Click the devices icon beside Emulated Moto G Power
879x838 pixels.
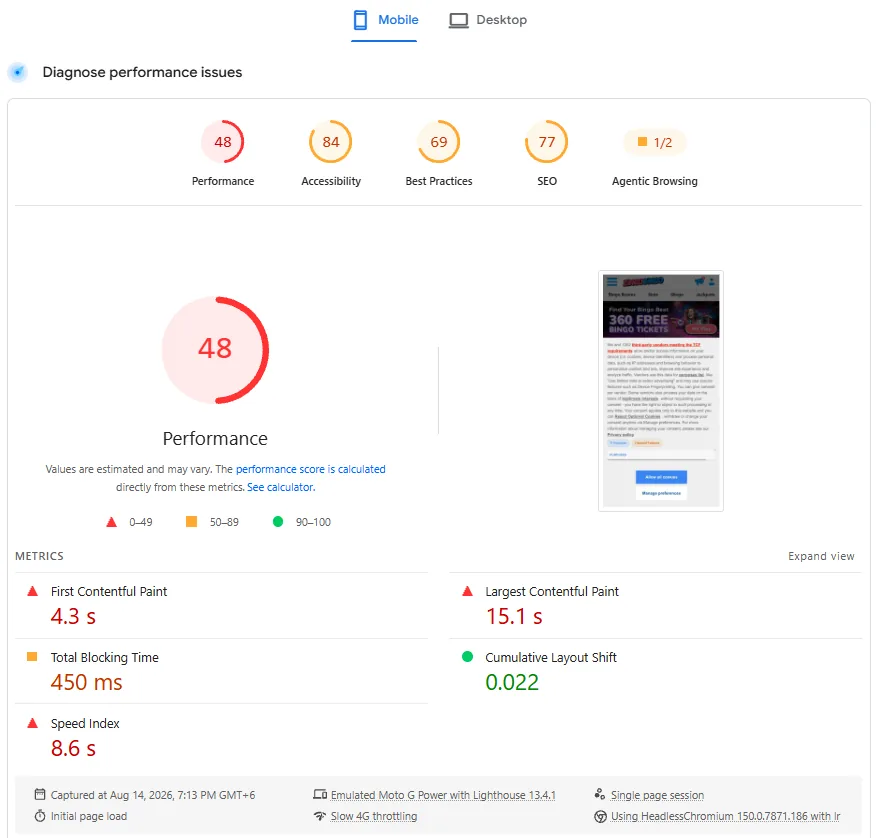pos(320,794)
